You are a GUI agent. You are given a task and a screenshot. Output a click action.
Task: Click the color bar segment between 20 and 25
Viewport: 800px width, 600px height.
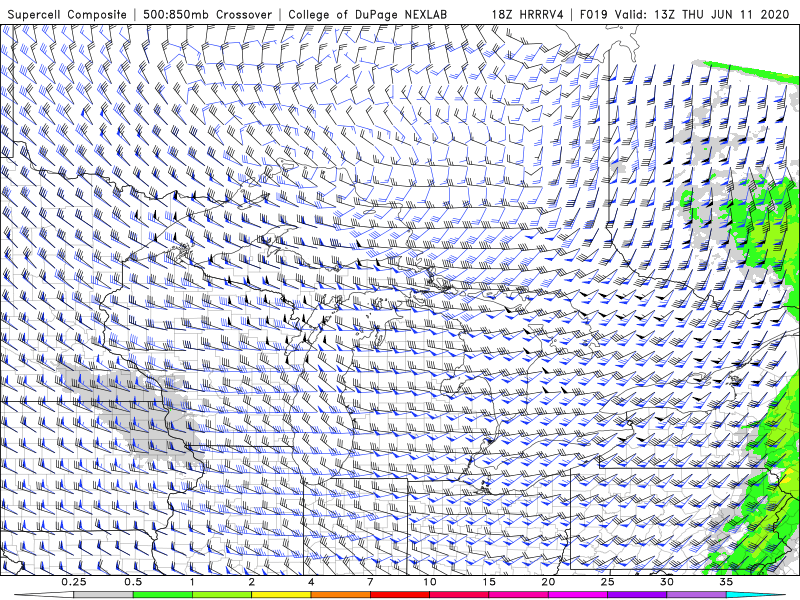point(578,595)
